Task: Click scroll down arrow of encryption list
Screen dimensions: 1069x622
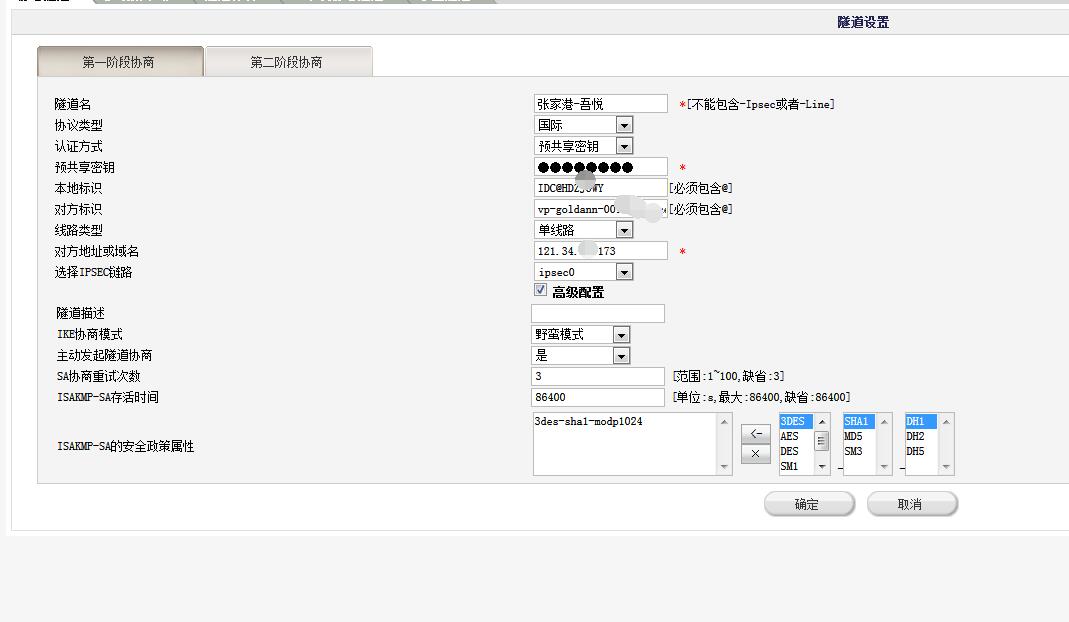Action: 822,467
